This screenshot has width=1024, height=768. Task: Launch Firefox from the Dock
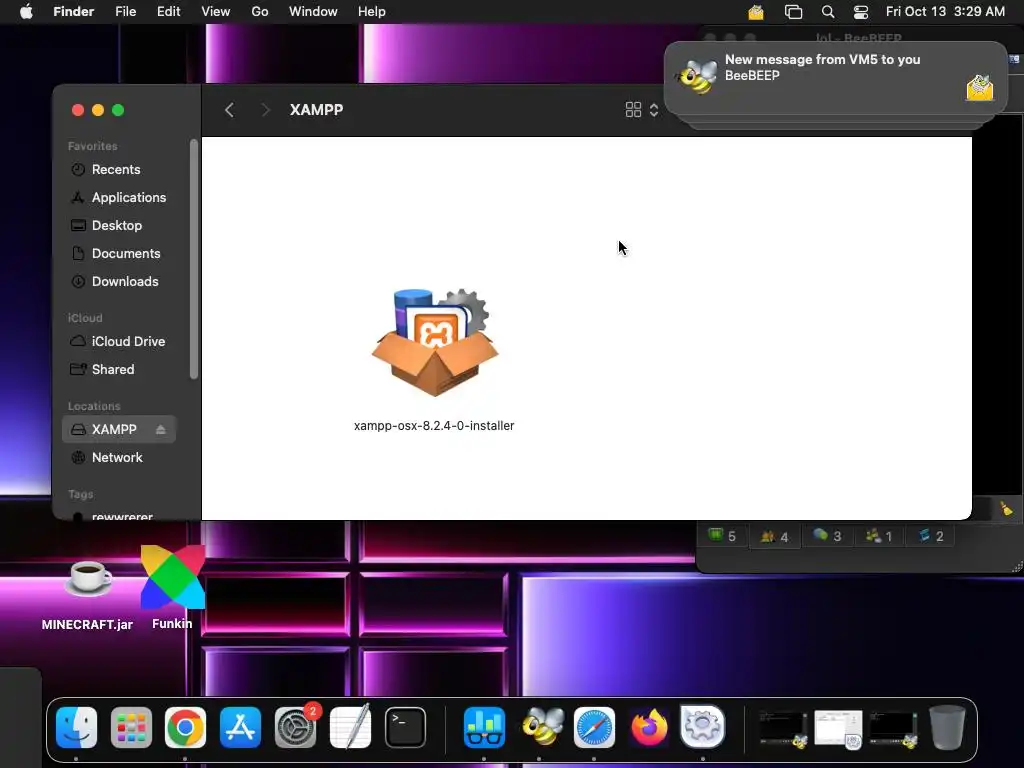point(649,728)
